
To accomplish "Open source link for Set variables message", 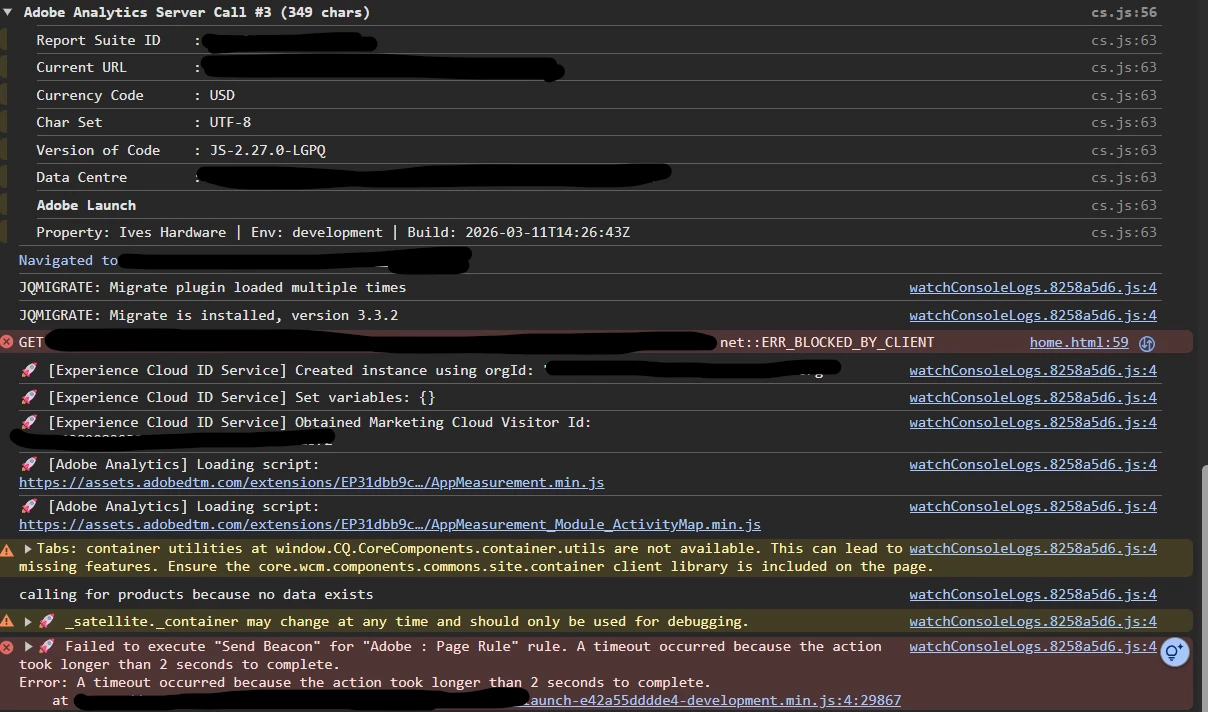I will tap(1033, 397).
